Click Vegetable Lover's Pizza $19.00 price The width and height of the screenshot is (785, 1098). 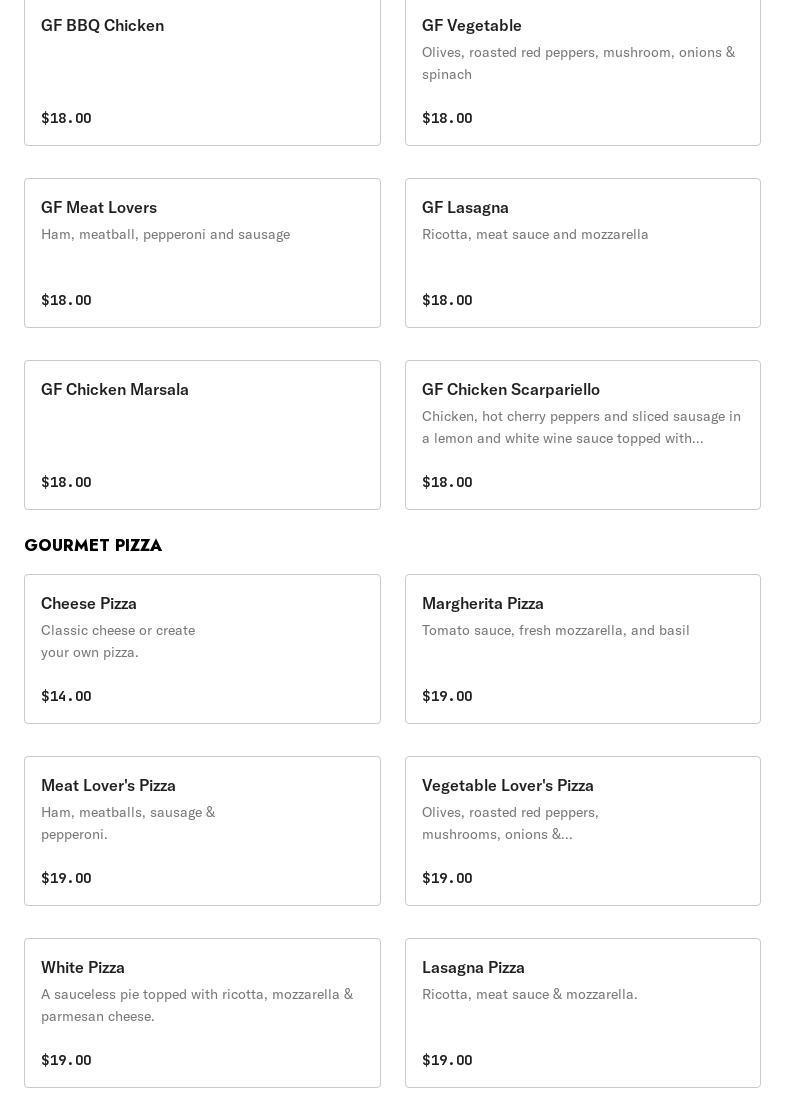click(447, 878)
